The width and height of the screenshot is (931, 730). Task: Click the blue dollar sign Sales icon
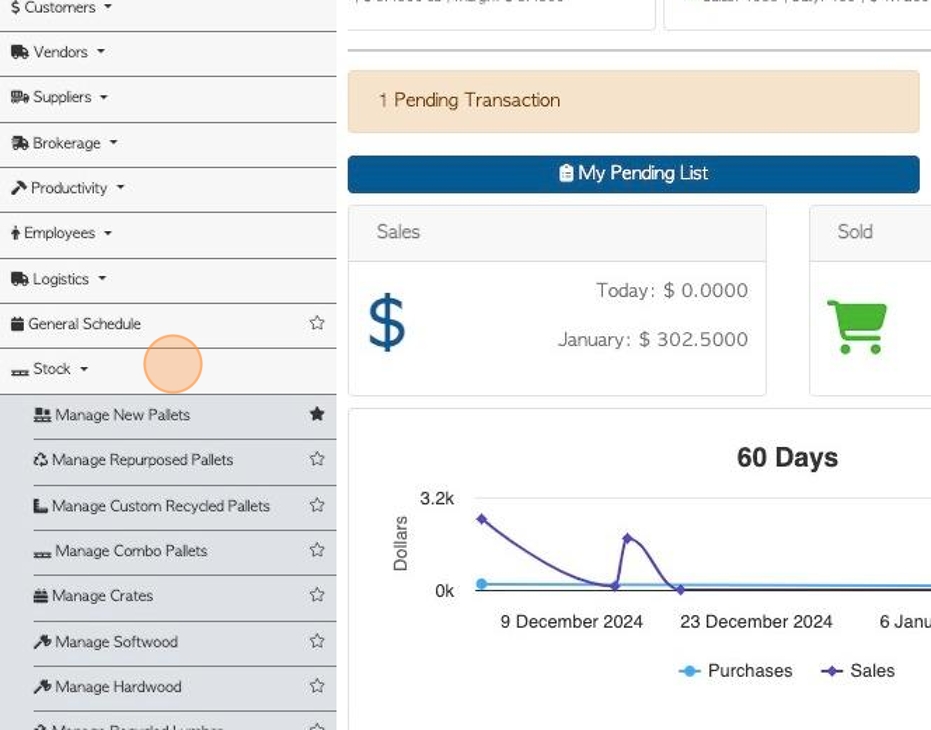pos(386,323)
